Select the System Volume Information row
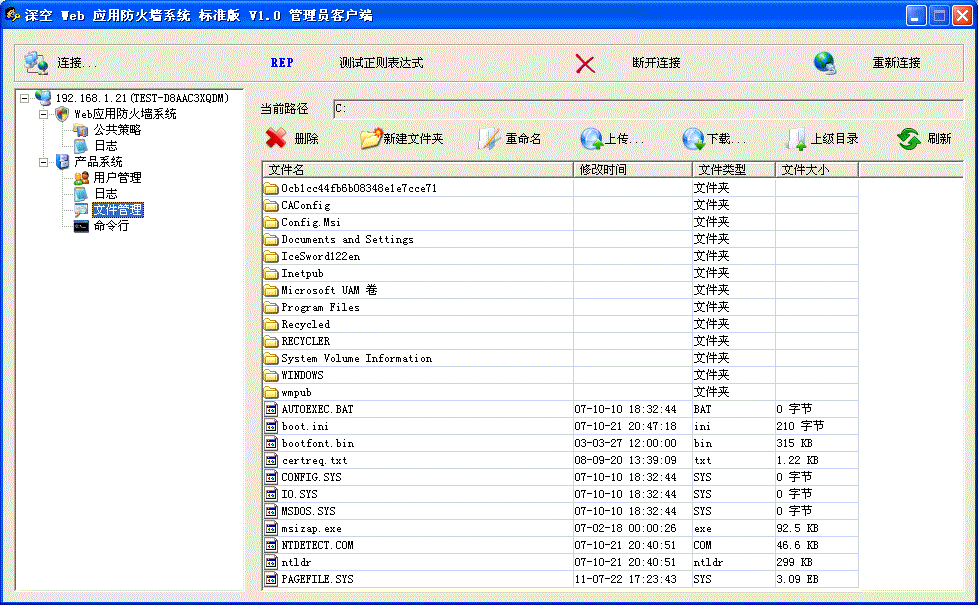 [560, 359]
